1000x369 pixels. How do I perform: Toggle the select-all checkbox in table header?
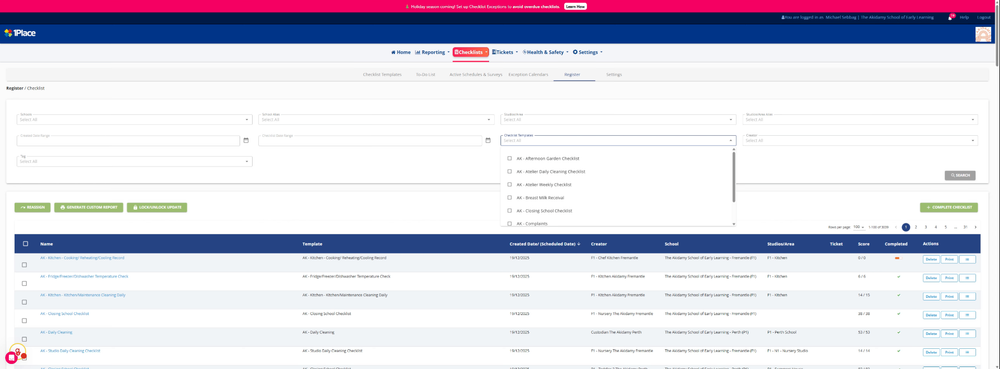pos(26,243)
